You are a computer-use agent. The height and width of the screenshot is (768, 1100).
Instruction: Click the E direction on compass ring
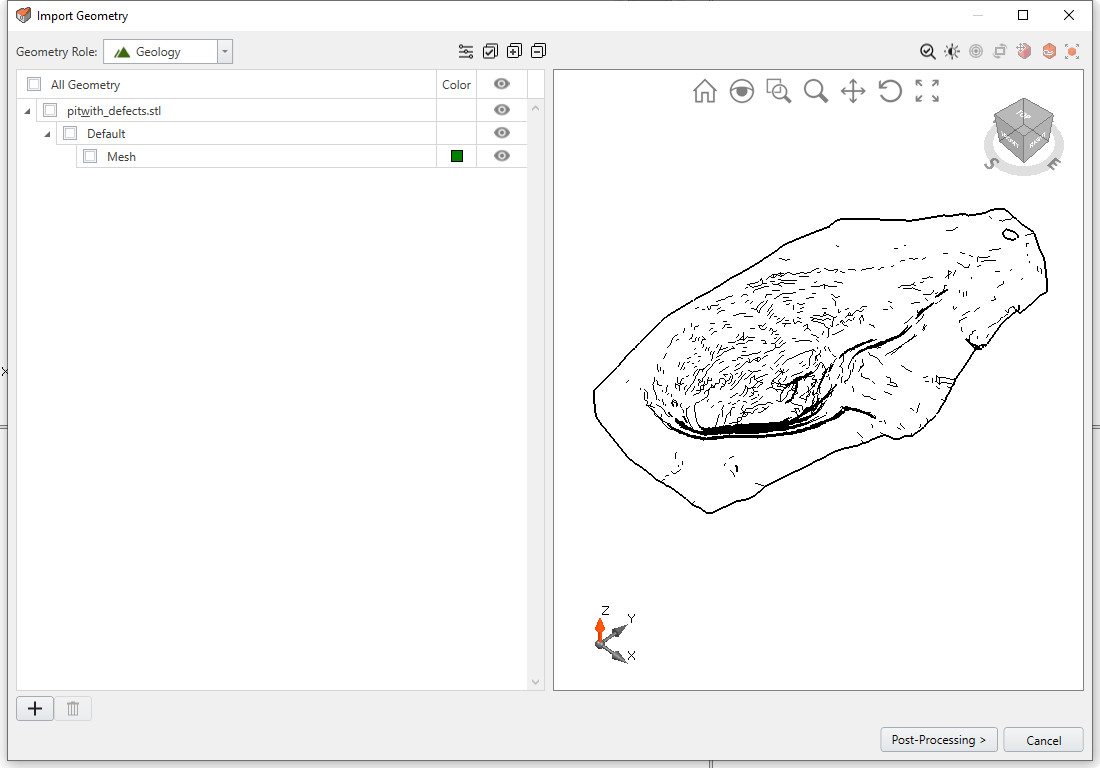[1054, 163]
